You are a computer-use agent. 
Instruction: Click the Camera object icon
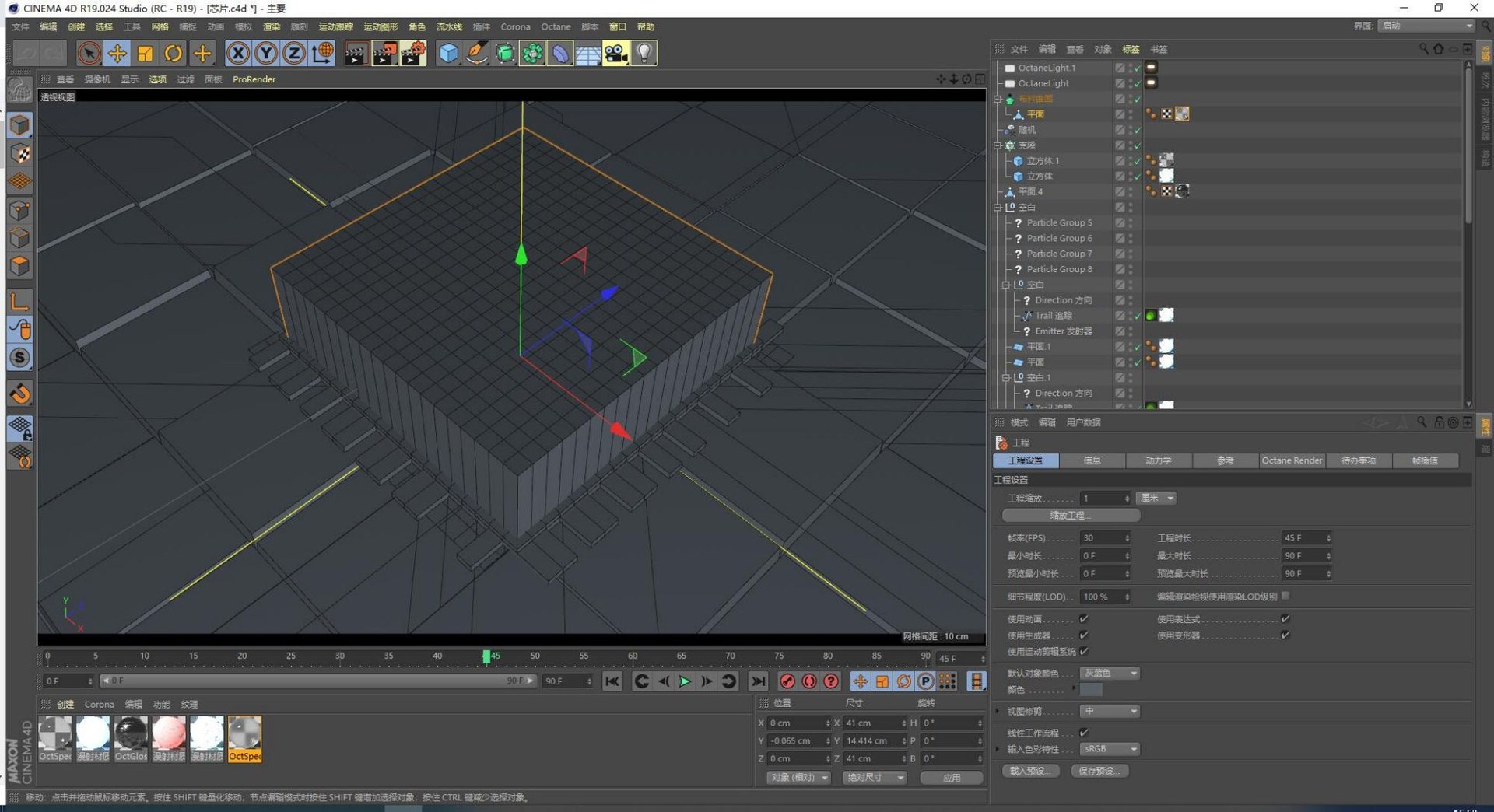[x=615, y=53]
